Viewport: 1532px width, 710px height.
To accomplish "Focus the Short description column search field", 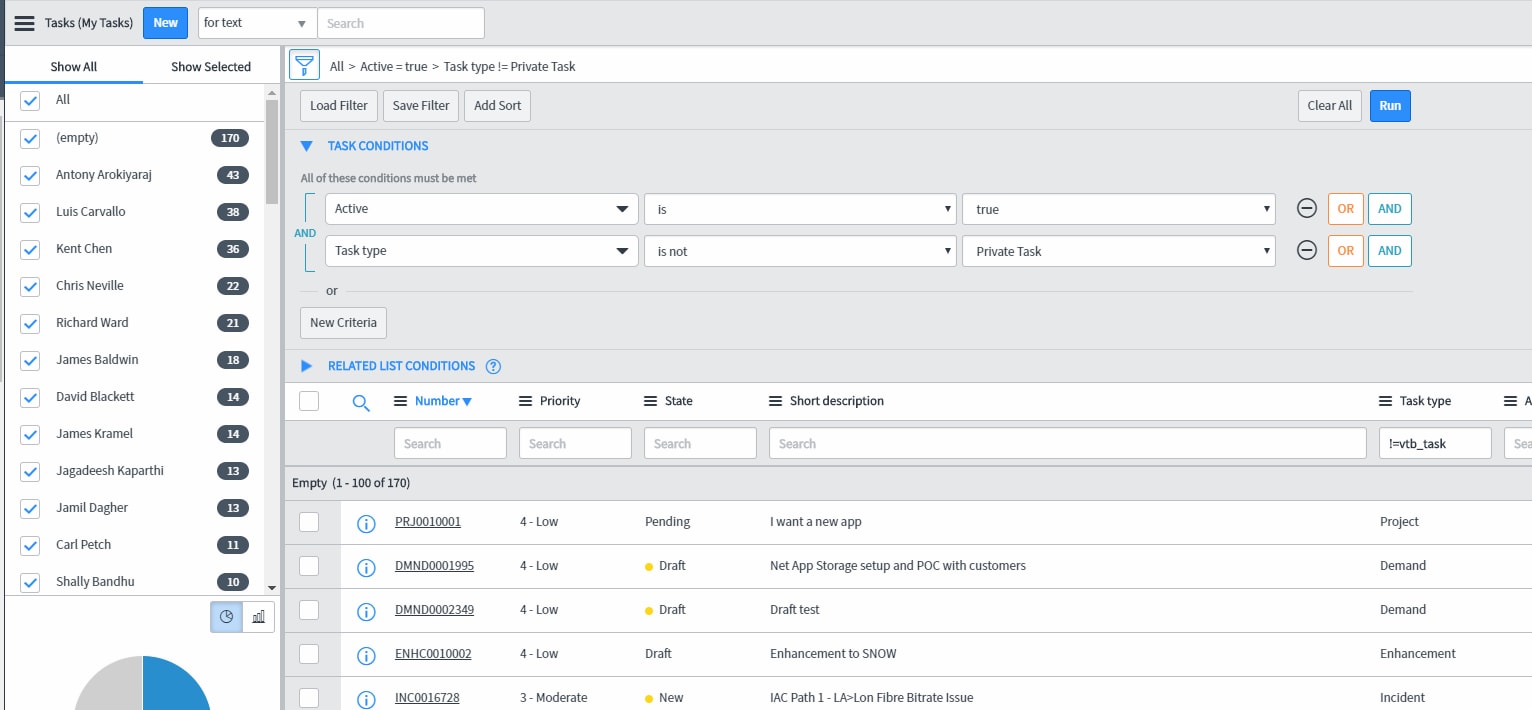I will pyautogui.click(x=1067, y=443).
